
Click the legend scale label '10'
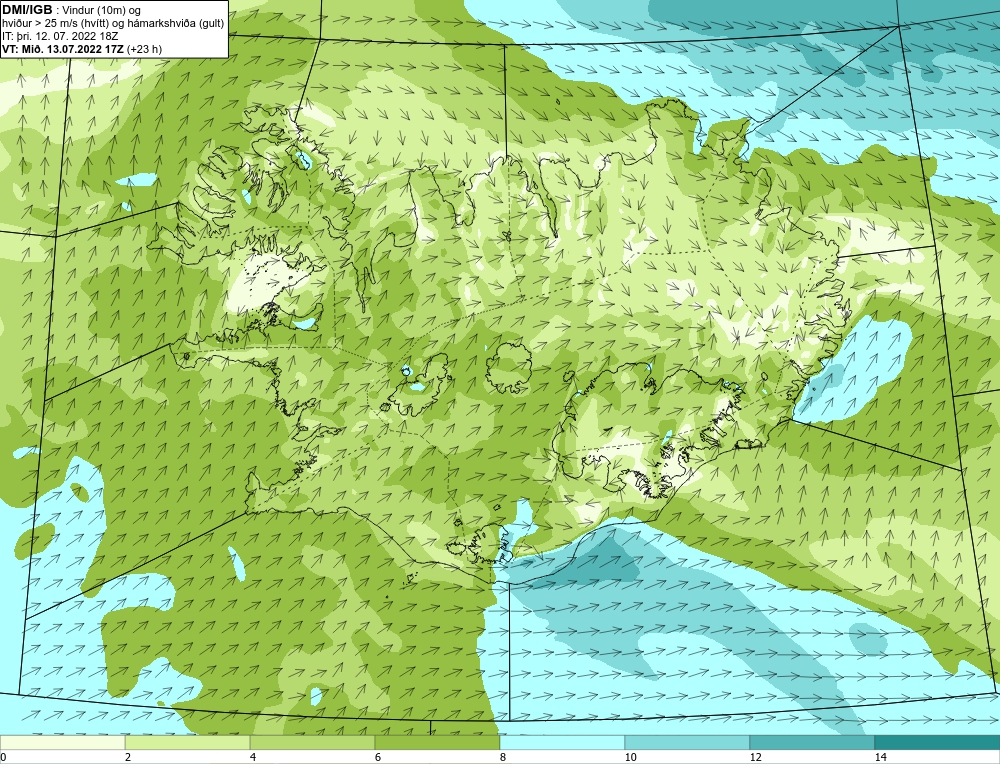tap(631, 757)
